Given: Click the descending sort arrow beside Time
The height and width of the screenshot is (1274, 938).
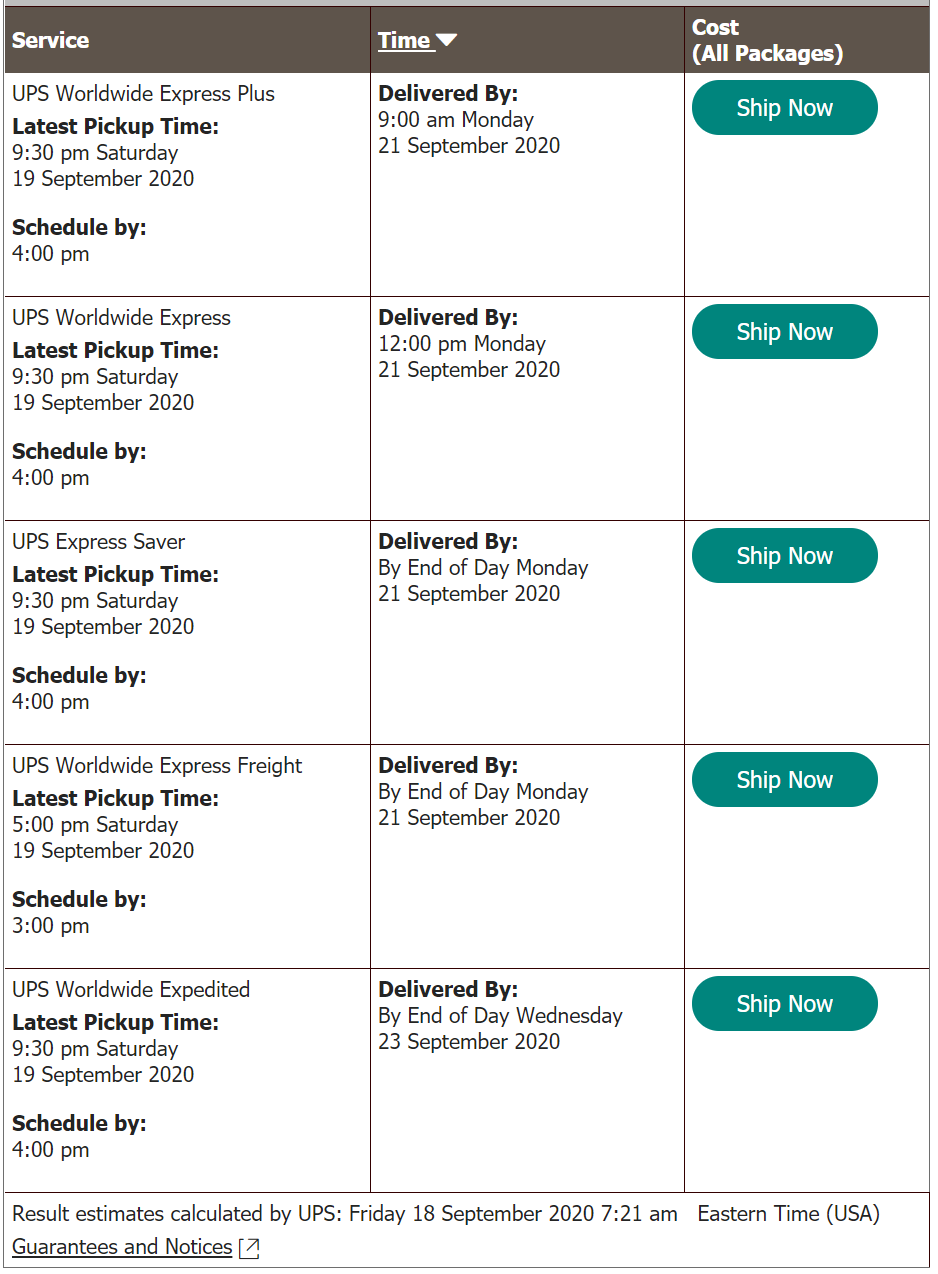Looking at the screenshot, I should coord(447,40).
